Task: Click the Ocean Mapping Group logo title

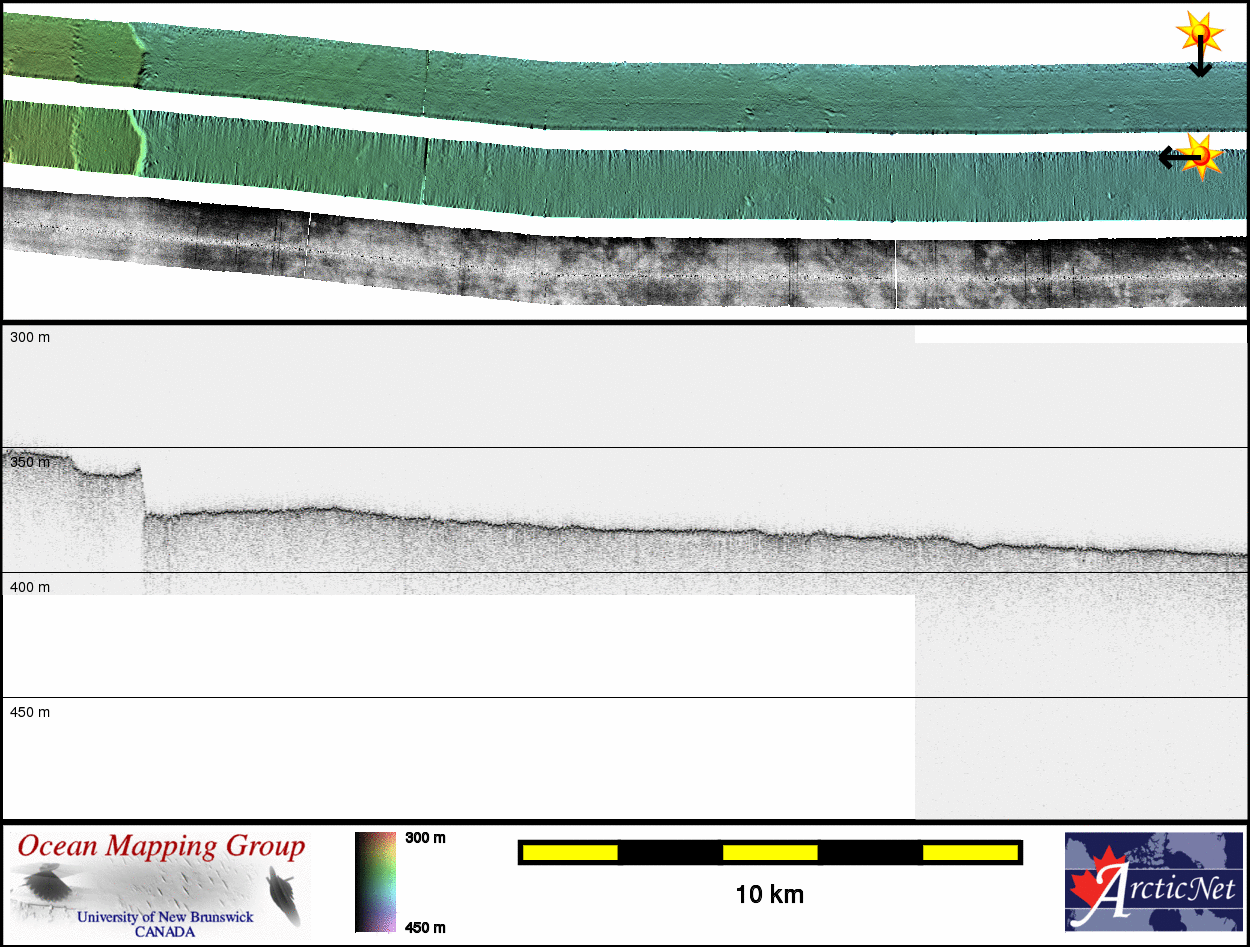Action: [161, 847]
